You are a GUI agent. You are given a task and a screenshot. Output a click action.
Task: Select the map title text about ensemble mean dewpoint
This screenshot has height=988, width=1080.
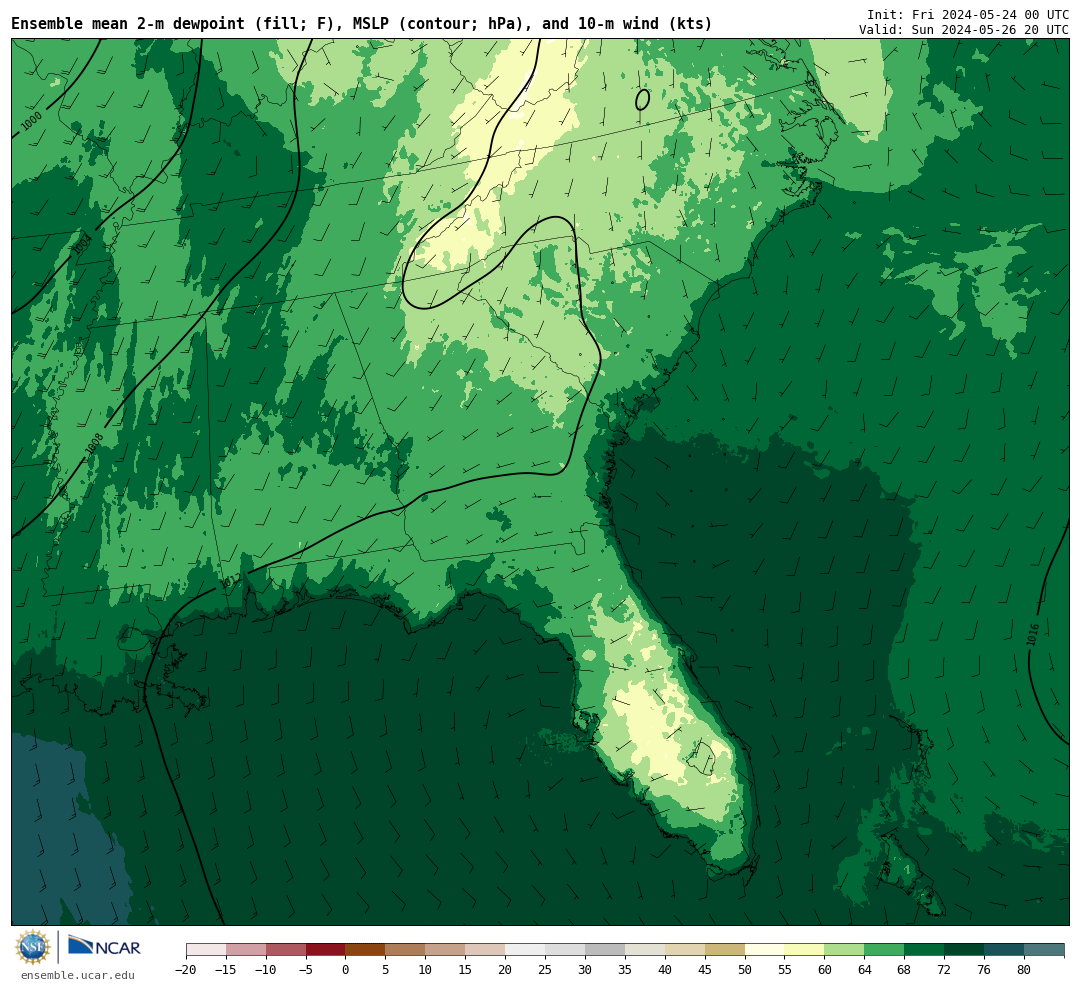[x=362, y=24]
